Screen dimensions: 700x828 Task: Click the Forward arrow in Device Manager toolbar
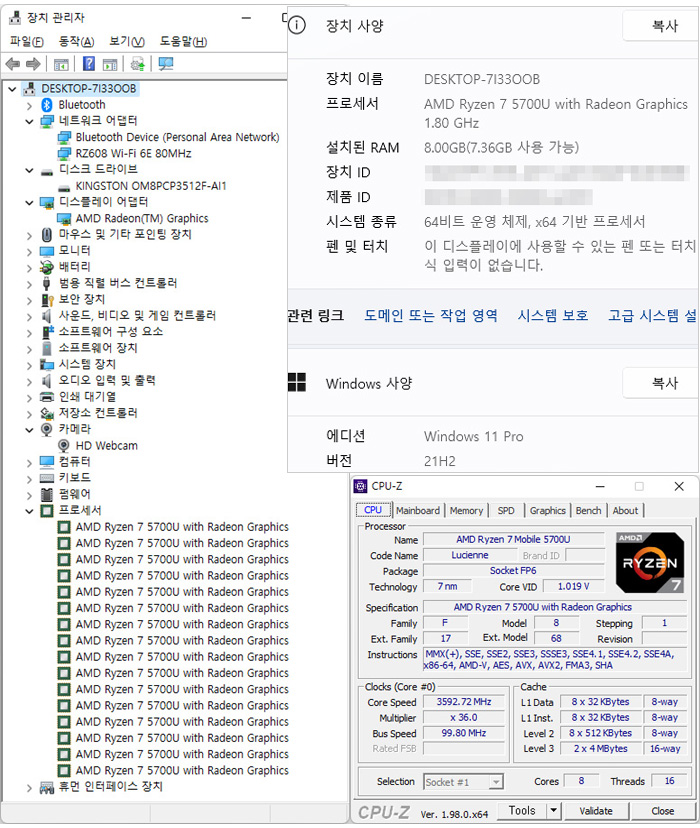[x=33, y=64]
